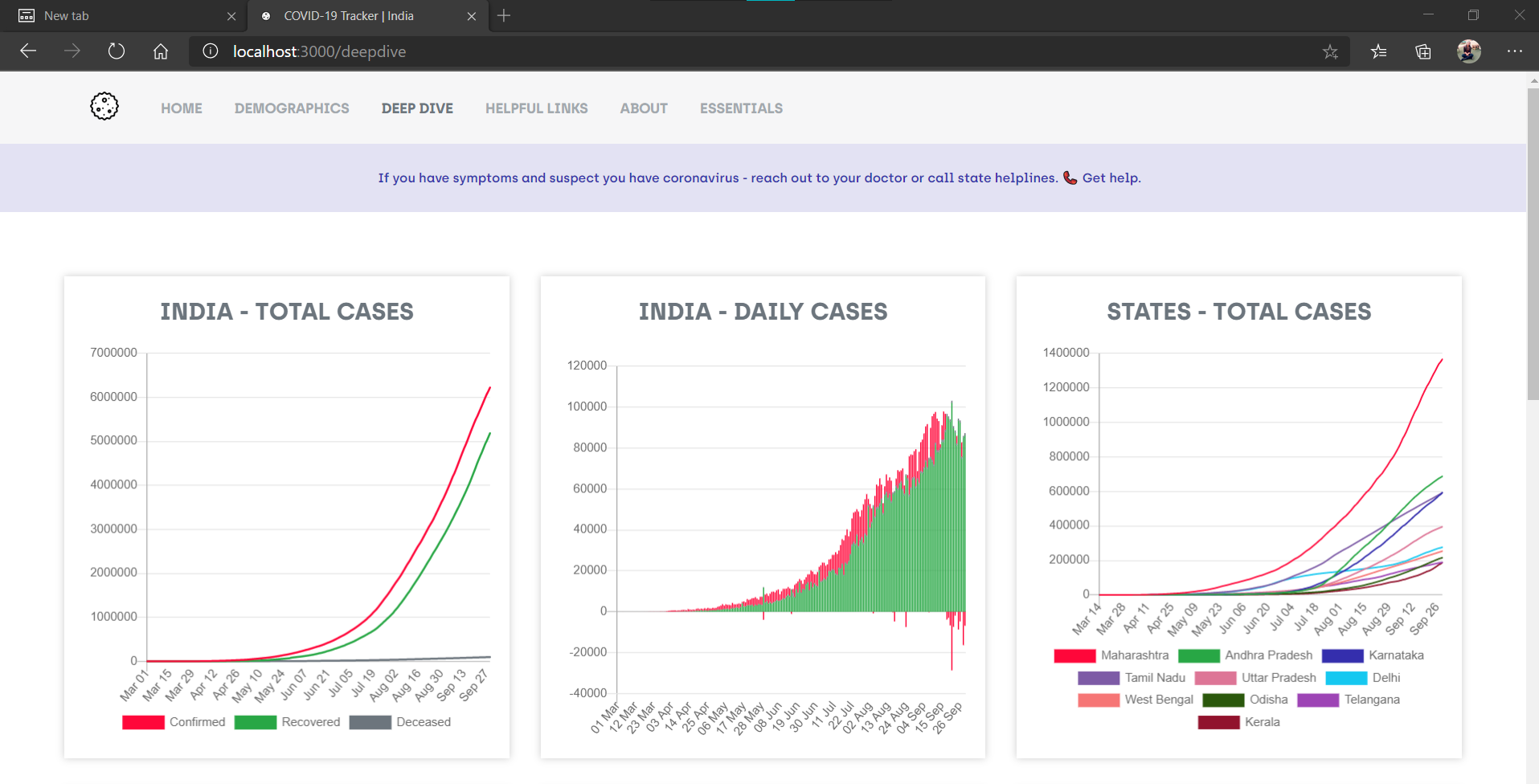The height and width of the screenshot is (784, 1539).
Task: Go to browser home page icon
Action: [x=161, y=51]
